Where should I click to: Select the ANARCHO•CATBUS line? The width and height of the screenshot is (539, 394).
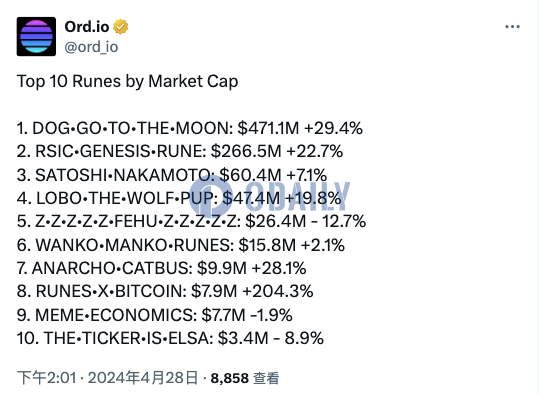162,269
